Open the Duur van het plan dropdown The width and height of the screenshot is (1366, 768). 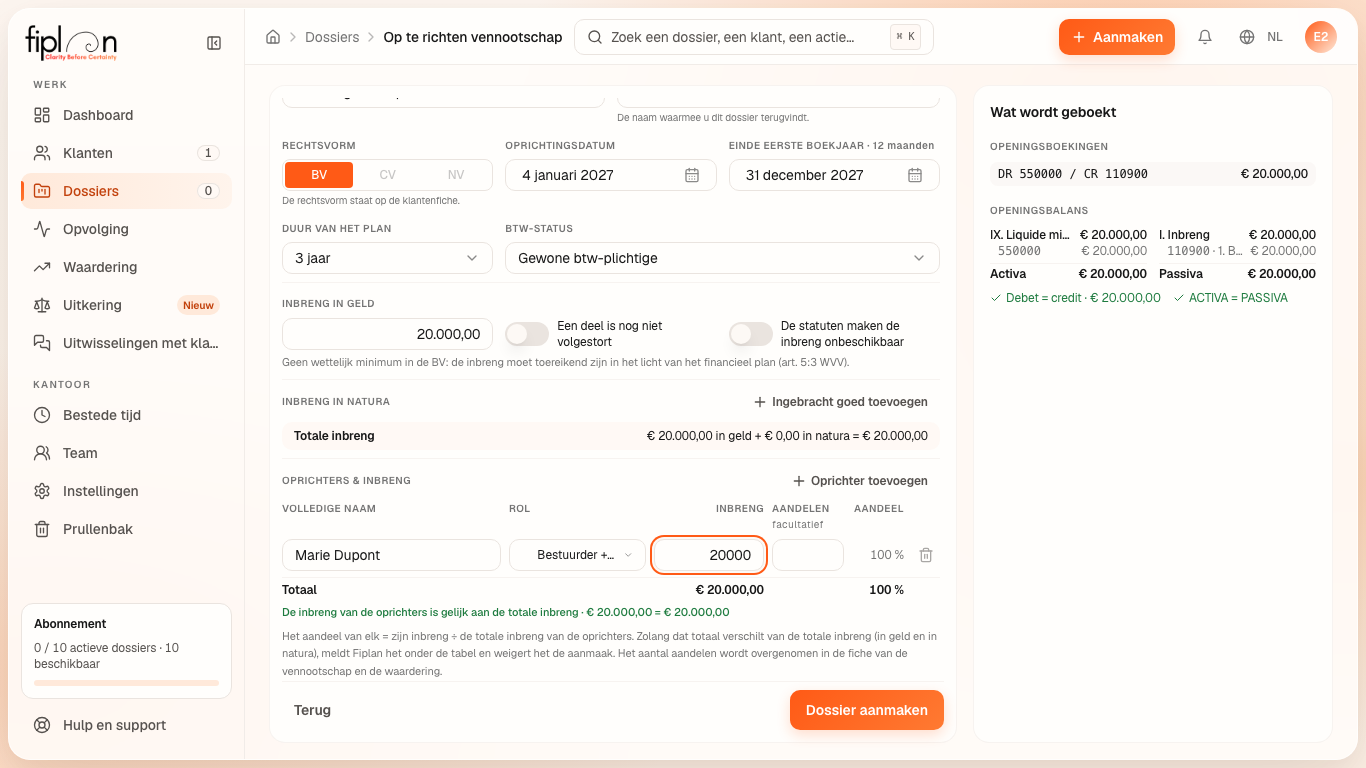coord(387,258)
